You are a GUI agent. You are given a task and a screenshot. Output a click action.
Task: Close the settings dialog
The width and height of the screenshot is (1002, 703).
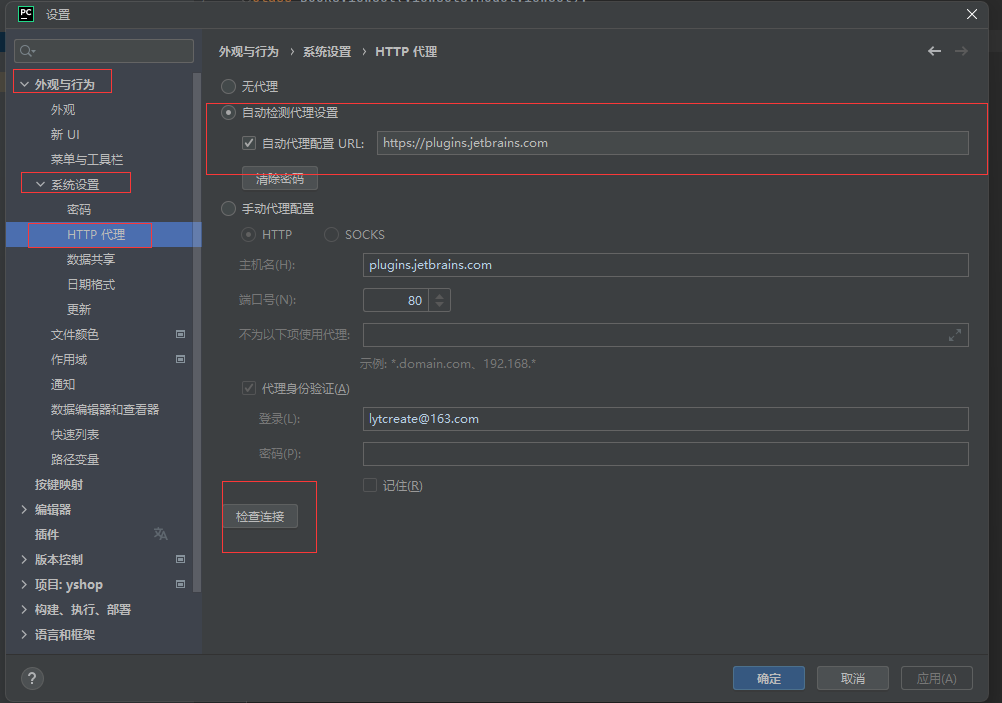(971, 14)
